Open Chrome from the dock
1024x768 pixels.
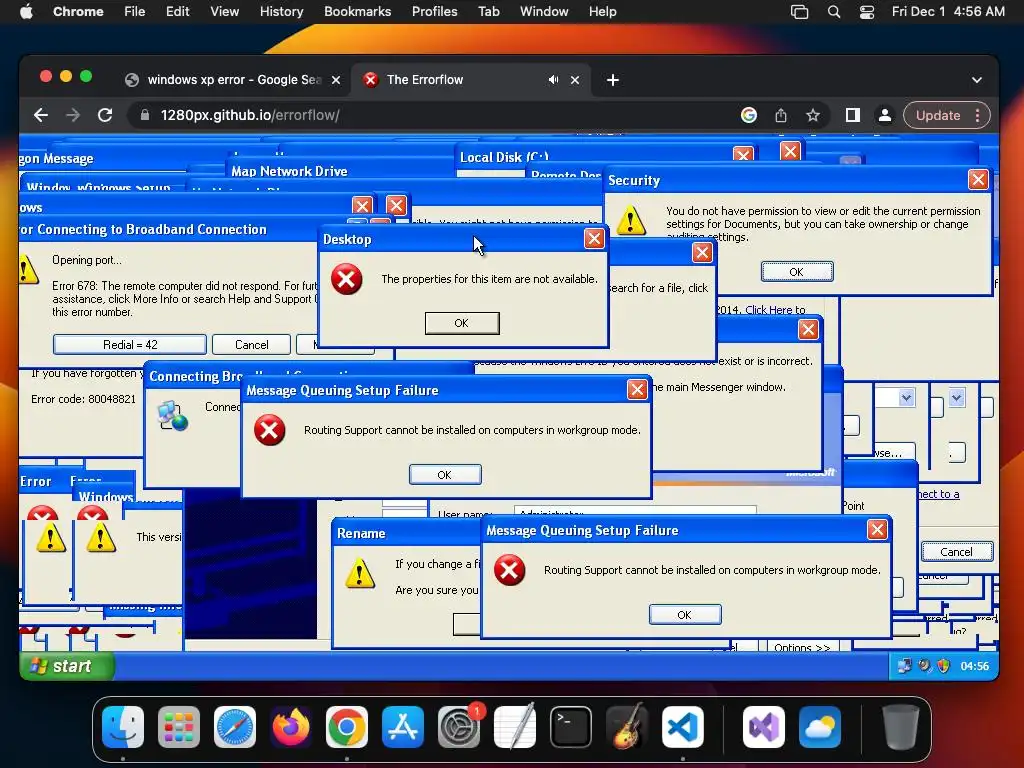pyautogui.click(x=347, y=727)
